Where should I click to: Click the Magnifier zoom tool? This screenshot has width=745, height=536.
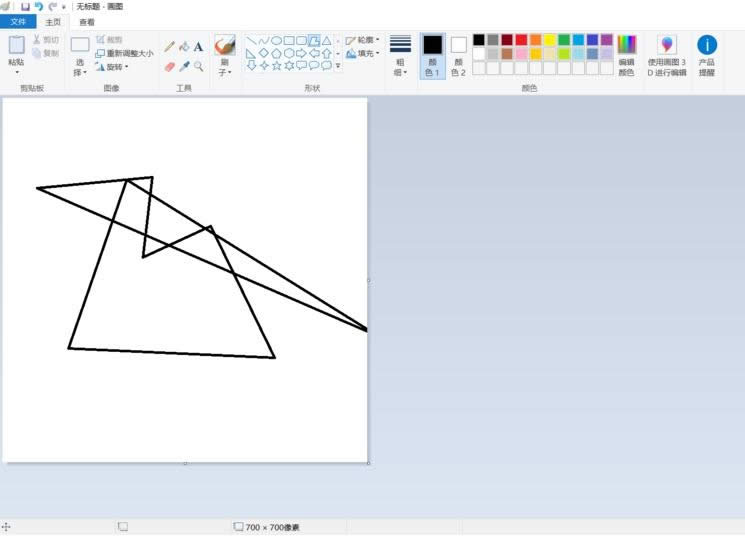[x=198, y=66]
